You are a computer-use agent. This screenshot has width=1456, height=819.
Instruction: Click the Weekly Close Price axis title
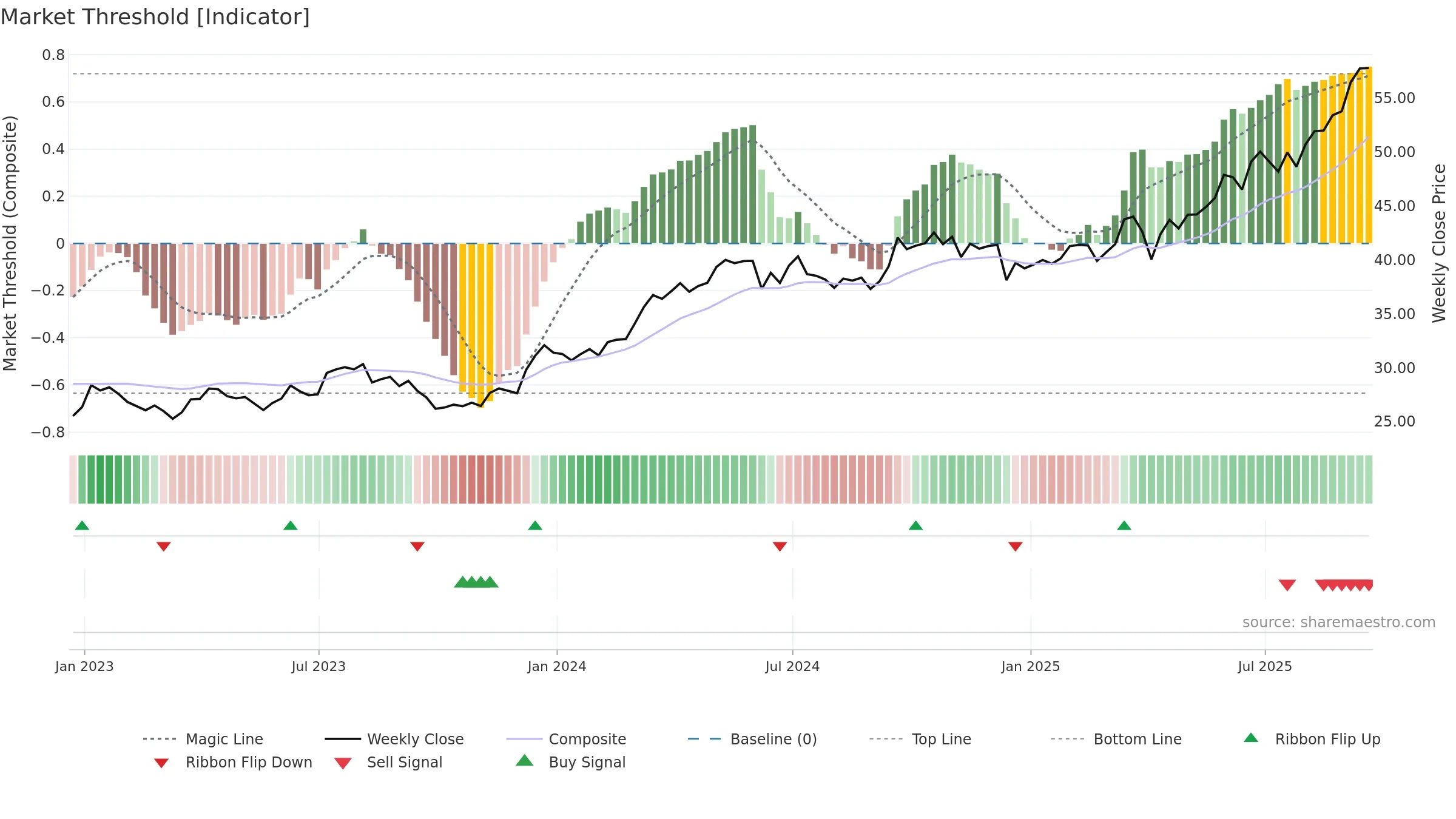1439,243
